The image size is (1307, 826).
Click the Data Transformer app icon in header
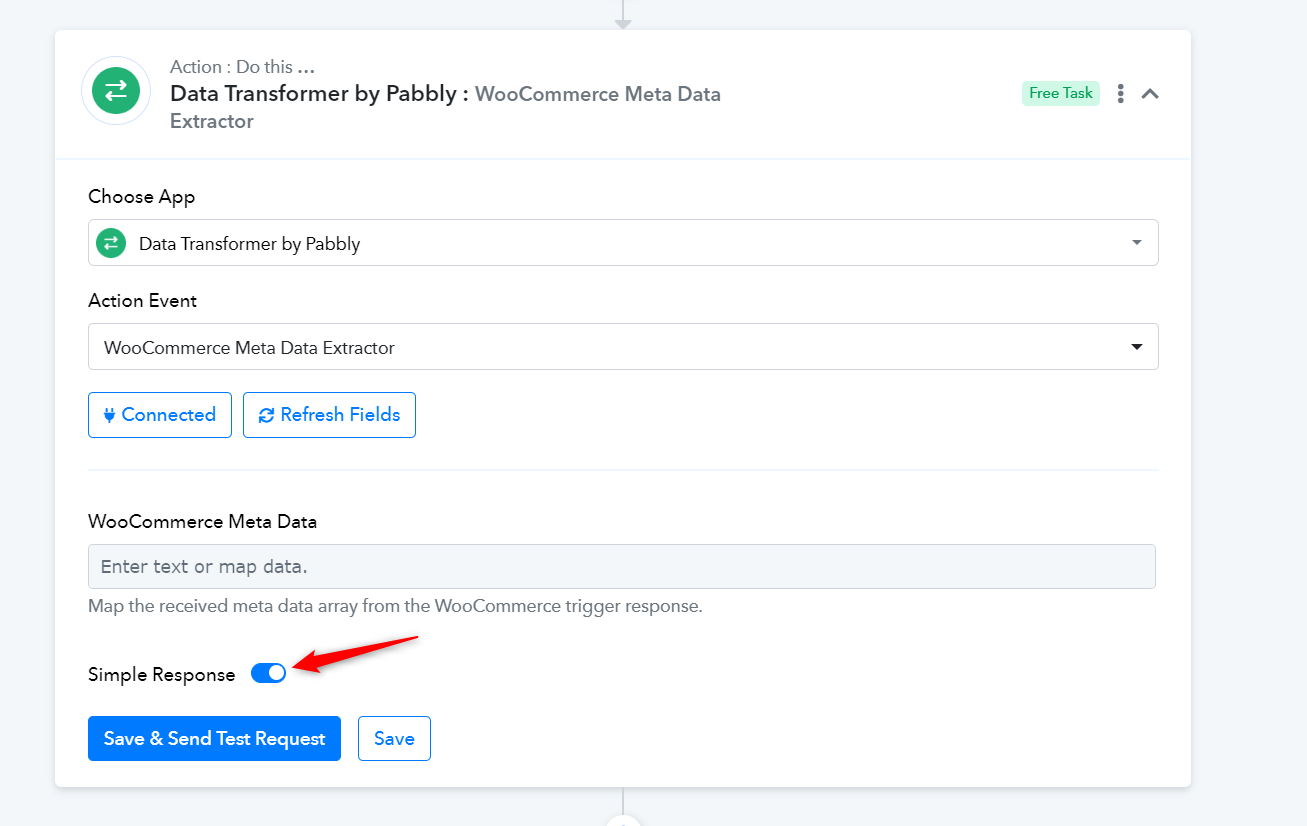(116, 91)
